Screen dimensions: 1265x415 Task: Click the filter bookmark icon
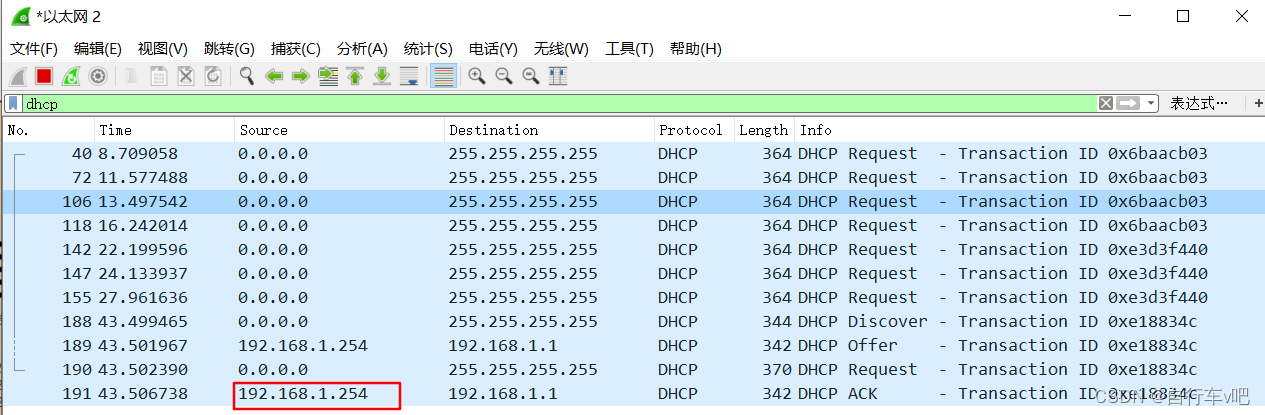pos(13,103)
